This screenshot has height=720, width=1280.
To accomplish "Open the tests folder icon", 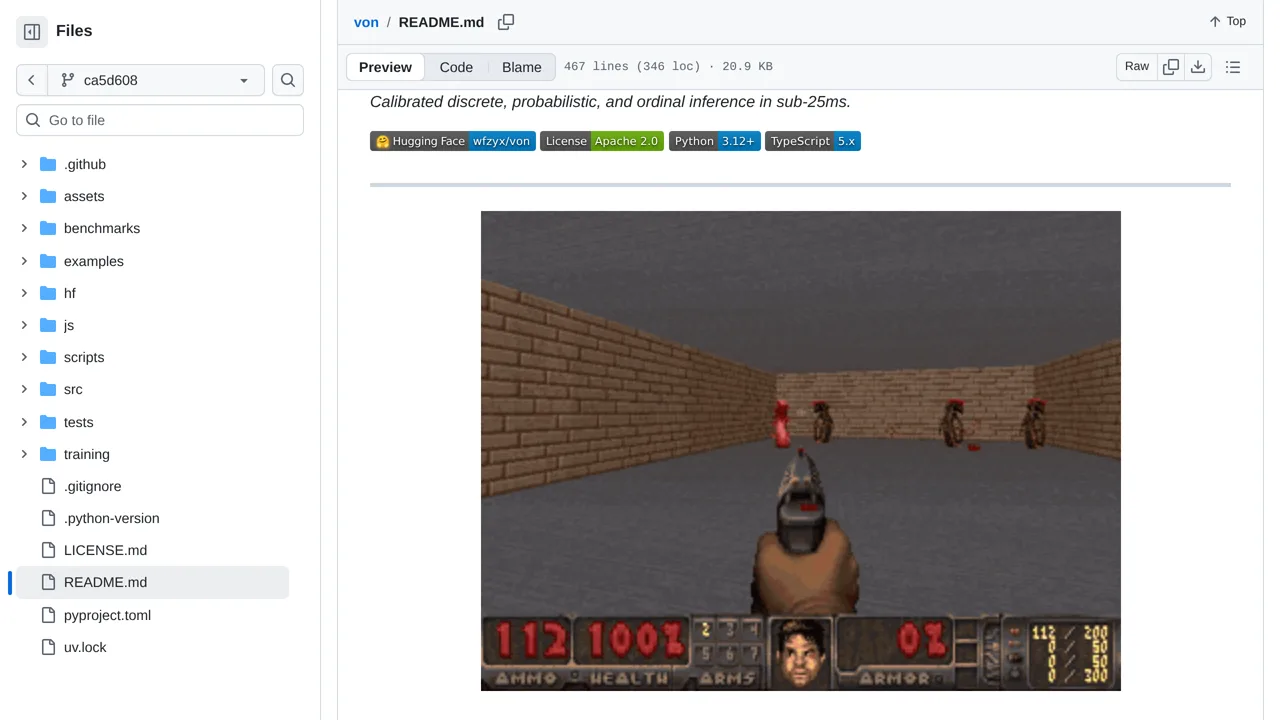I will 48,422.
